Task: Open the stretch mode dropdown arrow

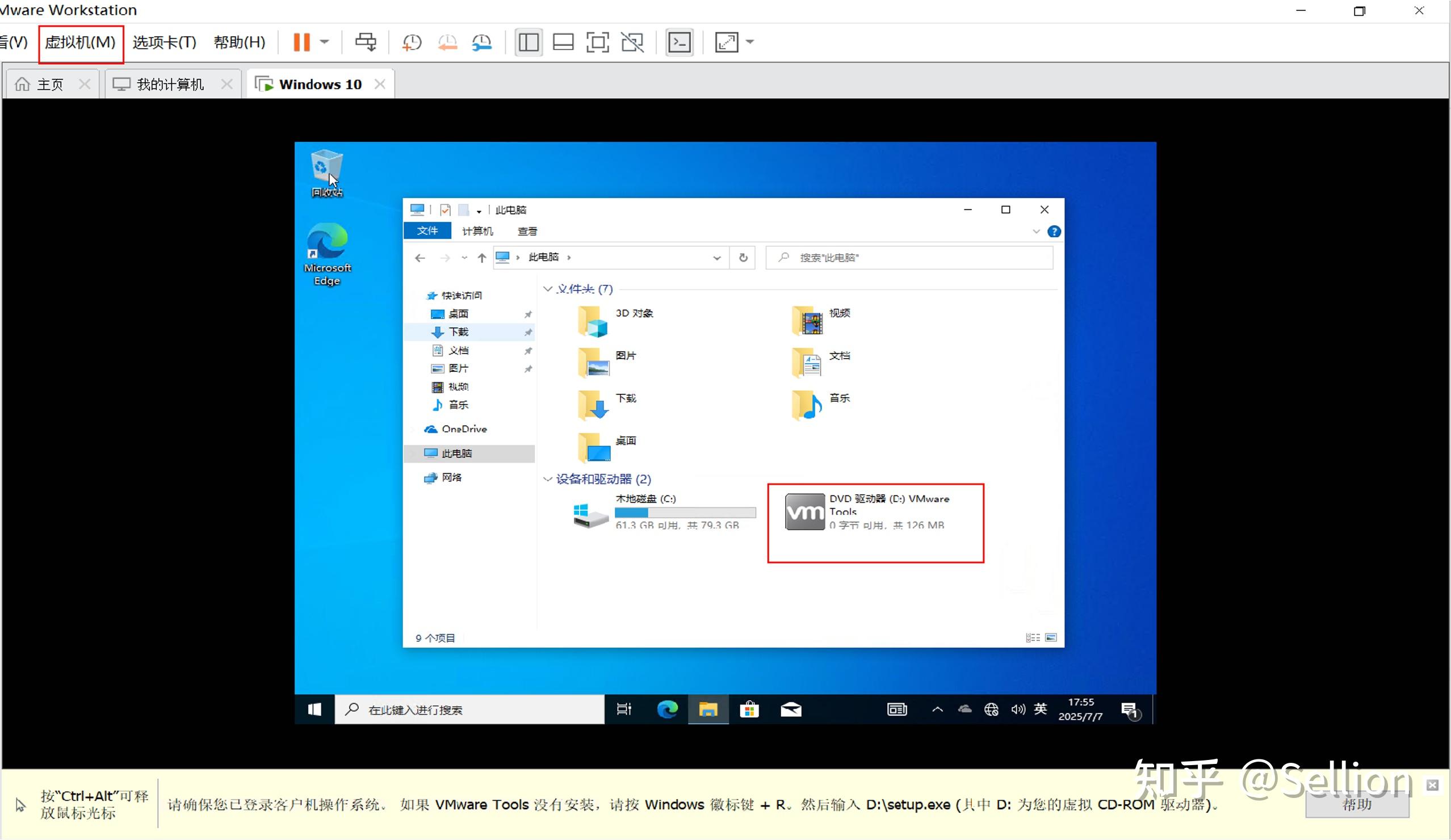Action: coord(750,42)
